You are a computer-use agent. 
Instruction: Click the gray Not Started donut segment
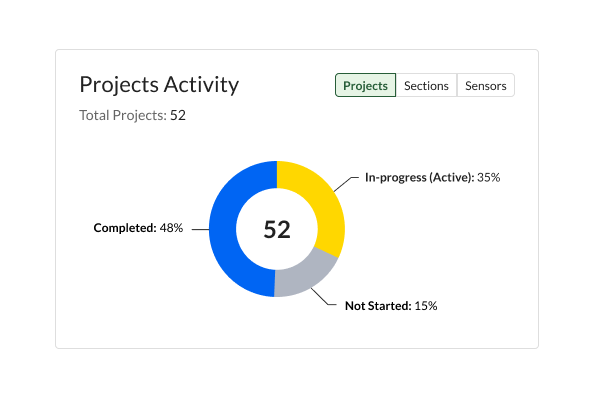coord(306,276)
